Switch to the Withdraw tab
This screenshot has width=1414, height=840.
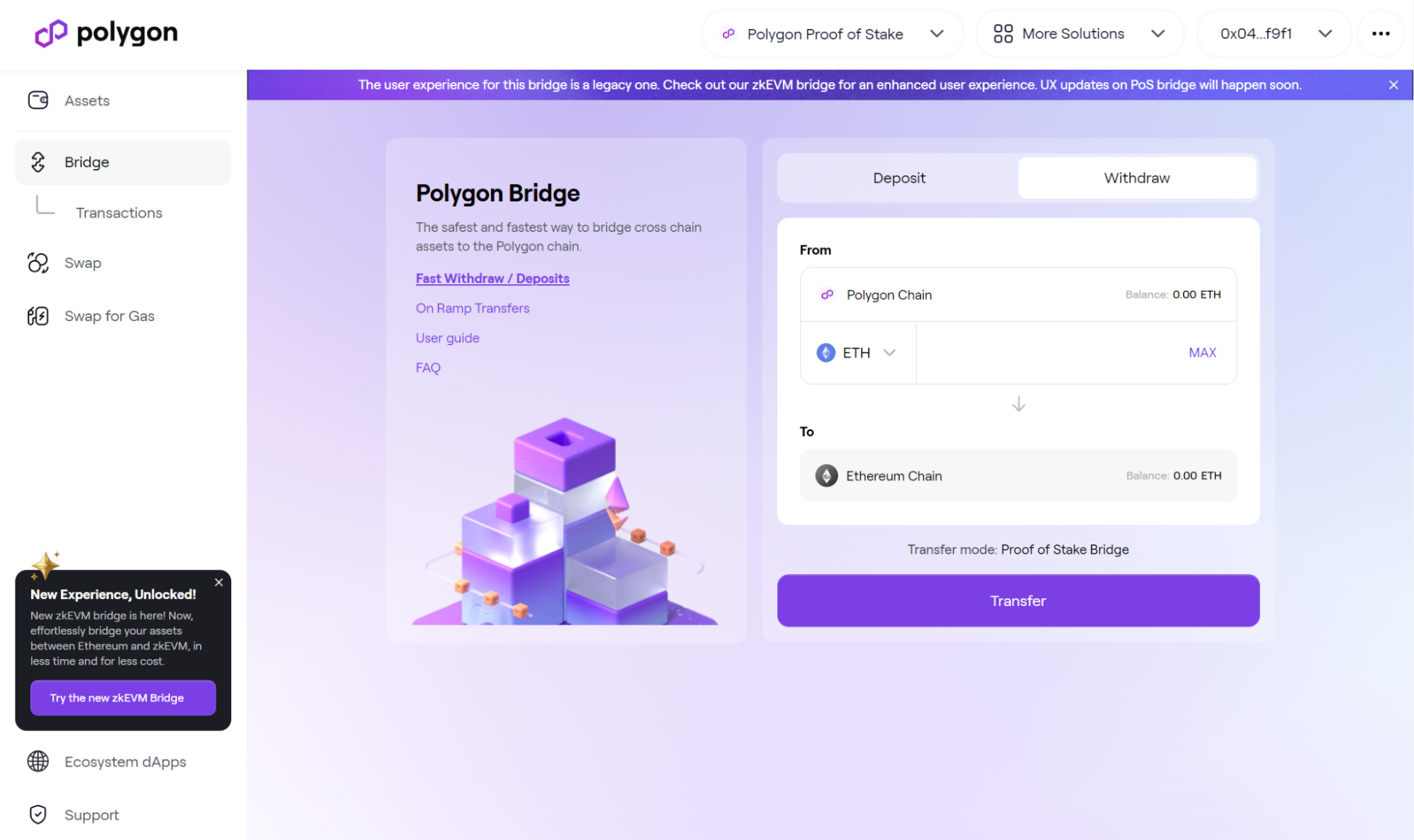click(1136, 177)
